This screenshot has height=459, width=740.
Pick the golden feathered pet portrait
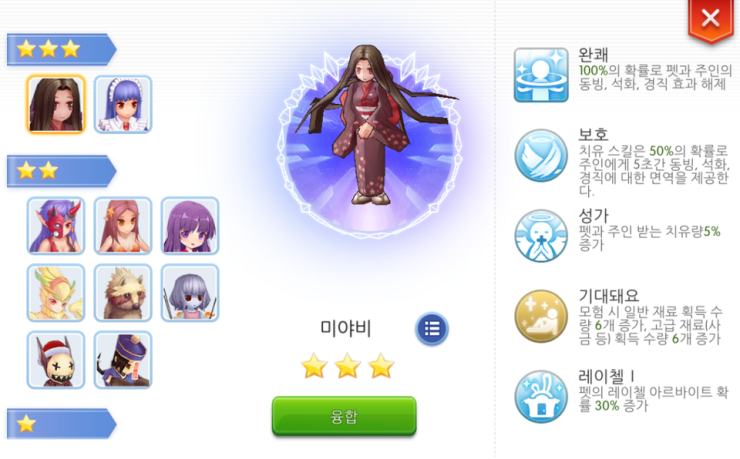tap(56, 293)
